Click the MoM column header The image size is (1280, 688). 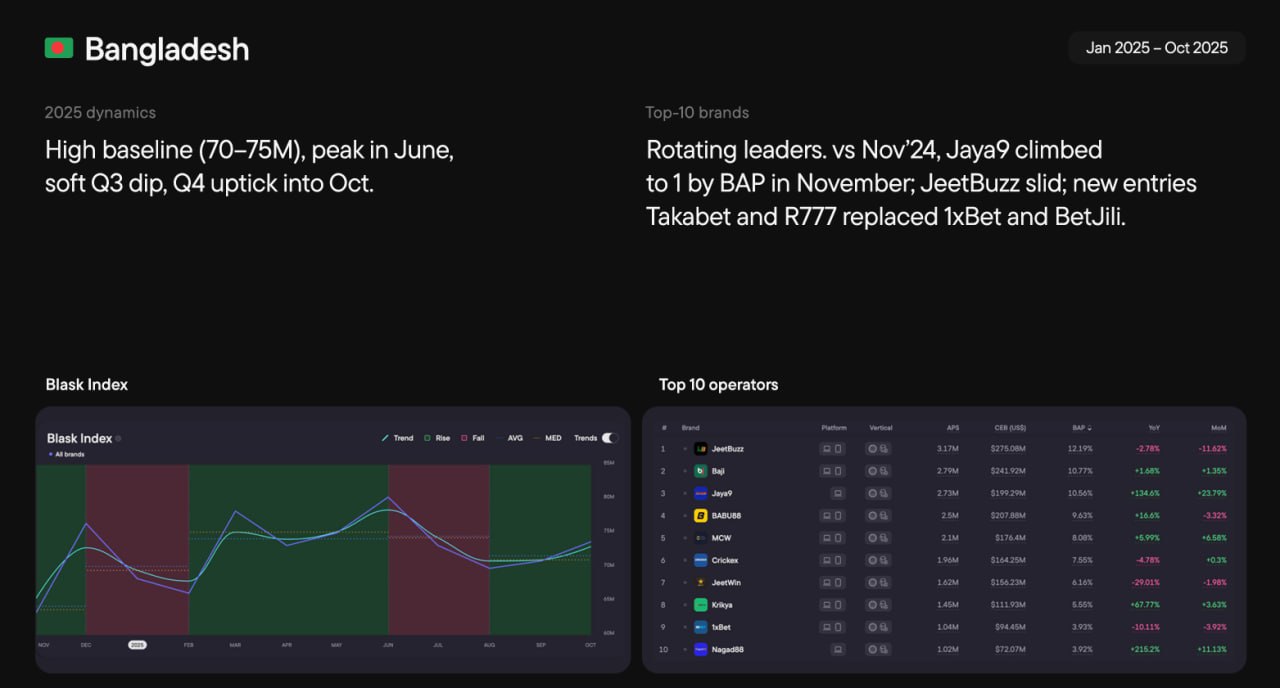click(x=1219, y=428)
